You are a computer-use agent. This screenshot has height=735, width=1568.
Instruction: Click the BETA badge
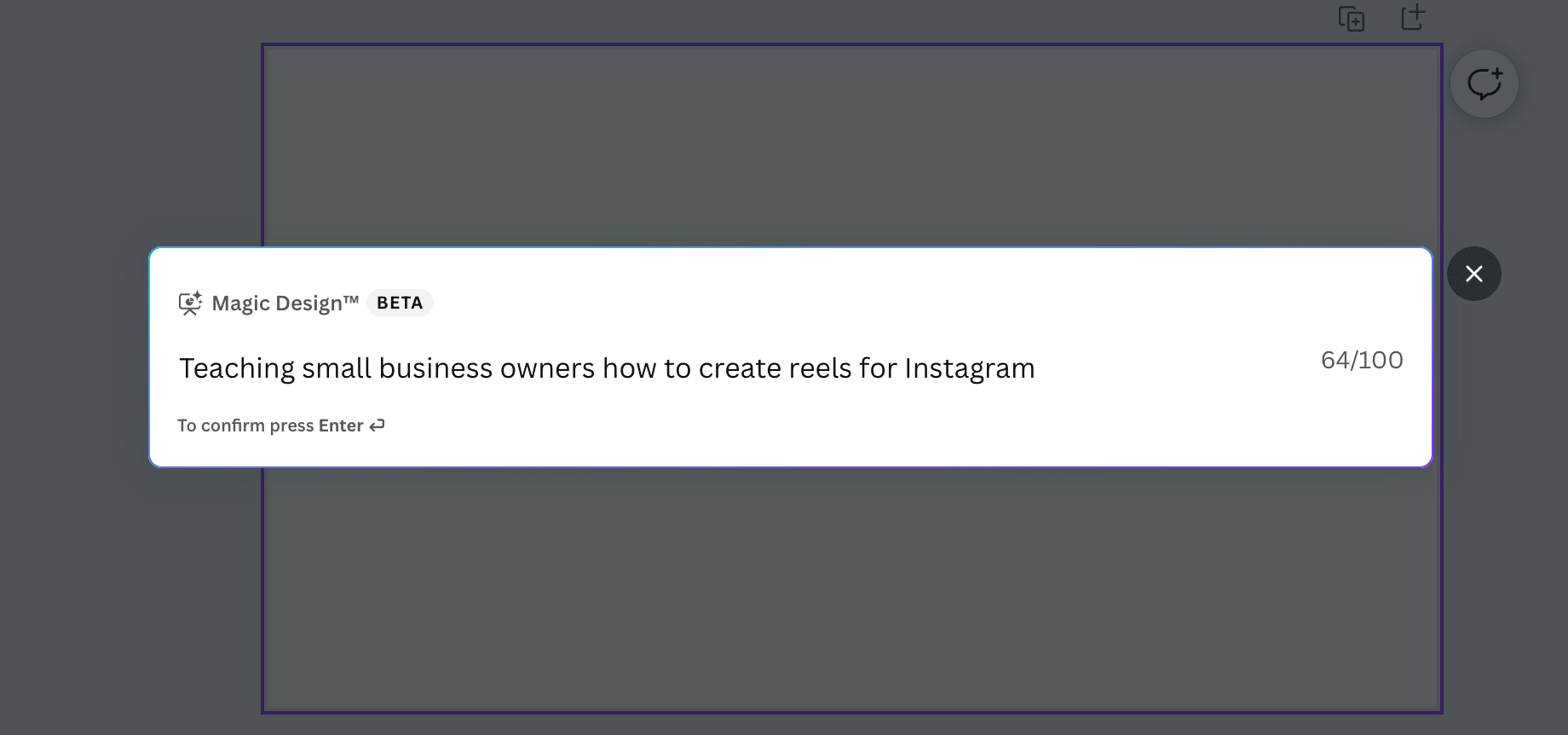pos(400,303)
